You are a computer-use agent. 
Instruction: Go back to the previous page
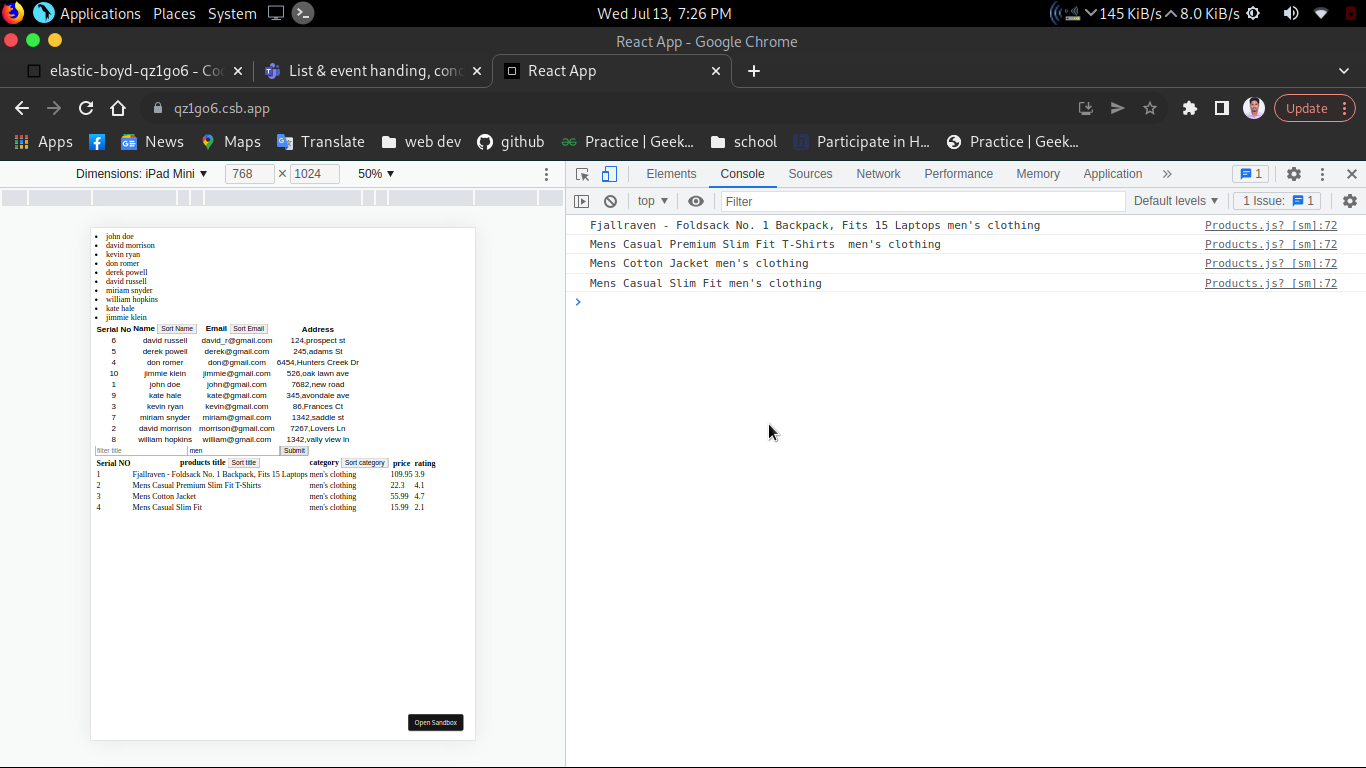point(22,108)
